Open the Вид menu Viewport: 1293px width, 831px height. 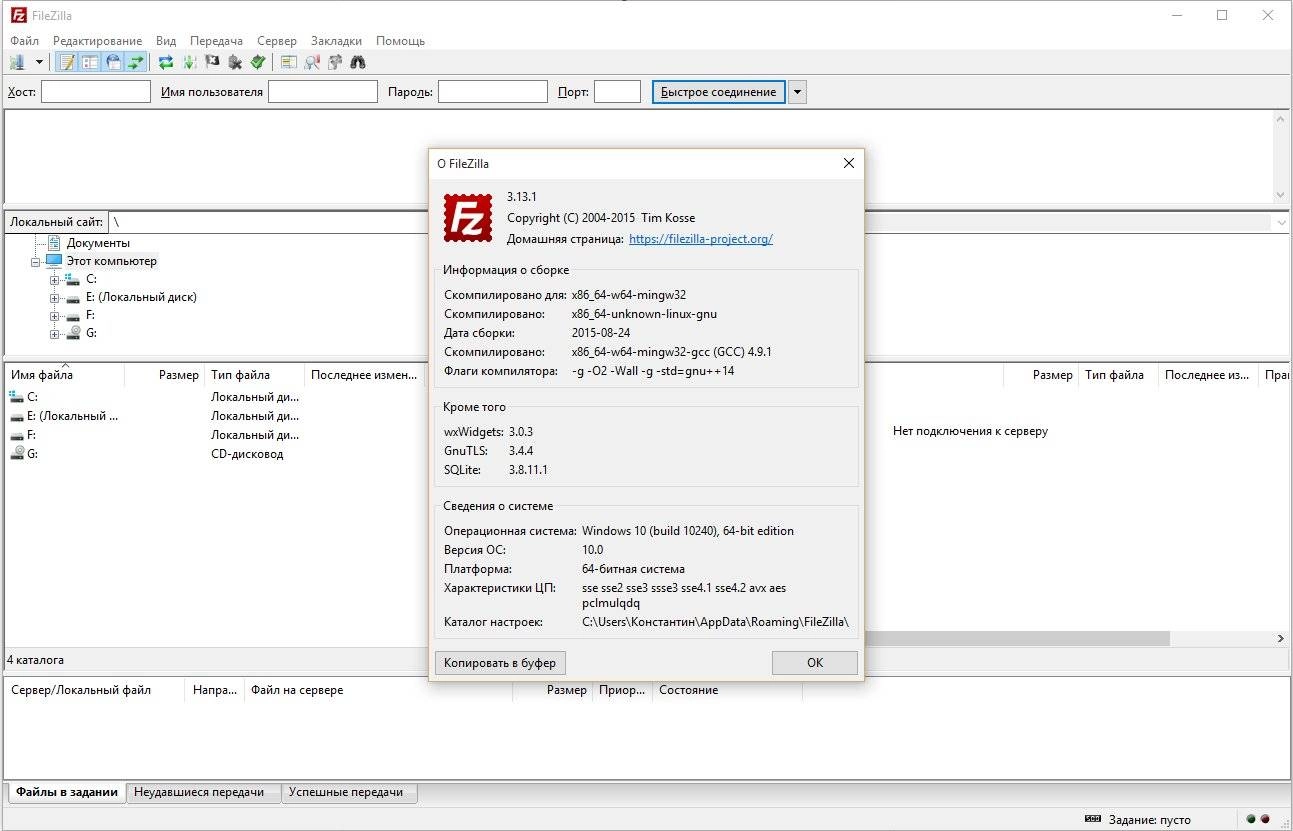click(x=166, y=41)
